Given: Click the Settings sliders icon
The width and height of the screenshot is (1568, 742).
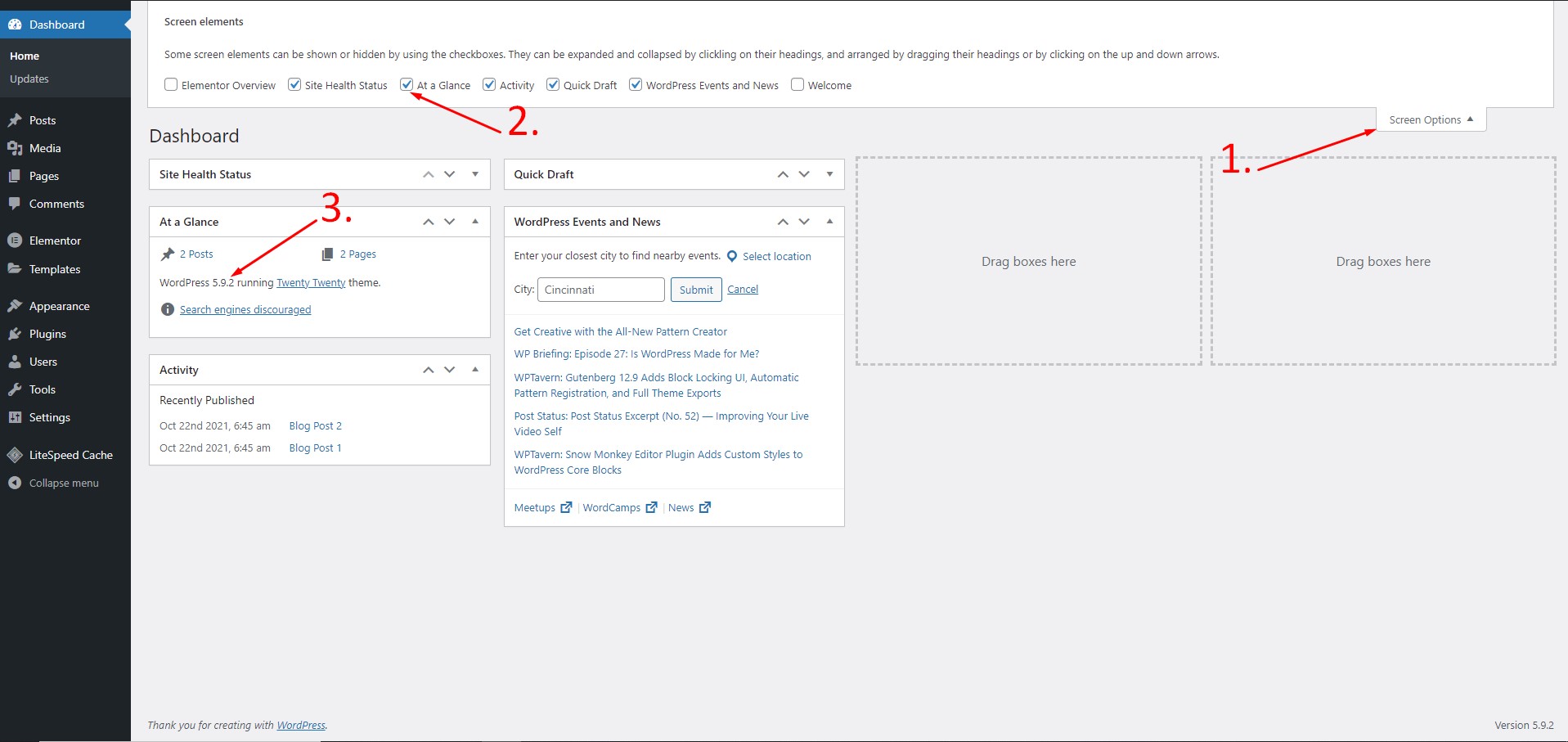Looking at the screenshot, I should pyautogui.click(x=15, y=417).
